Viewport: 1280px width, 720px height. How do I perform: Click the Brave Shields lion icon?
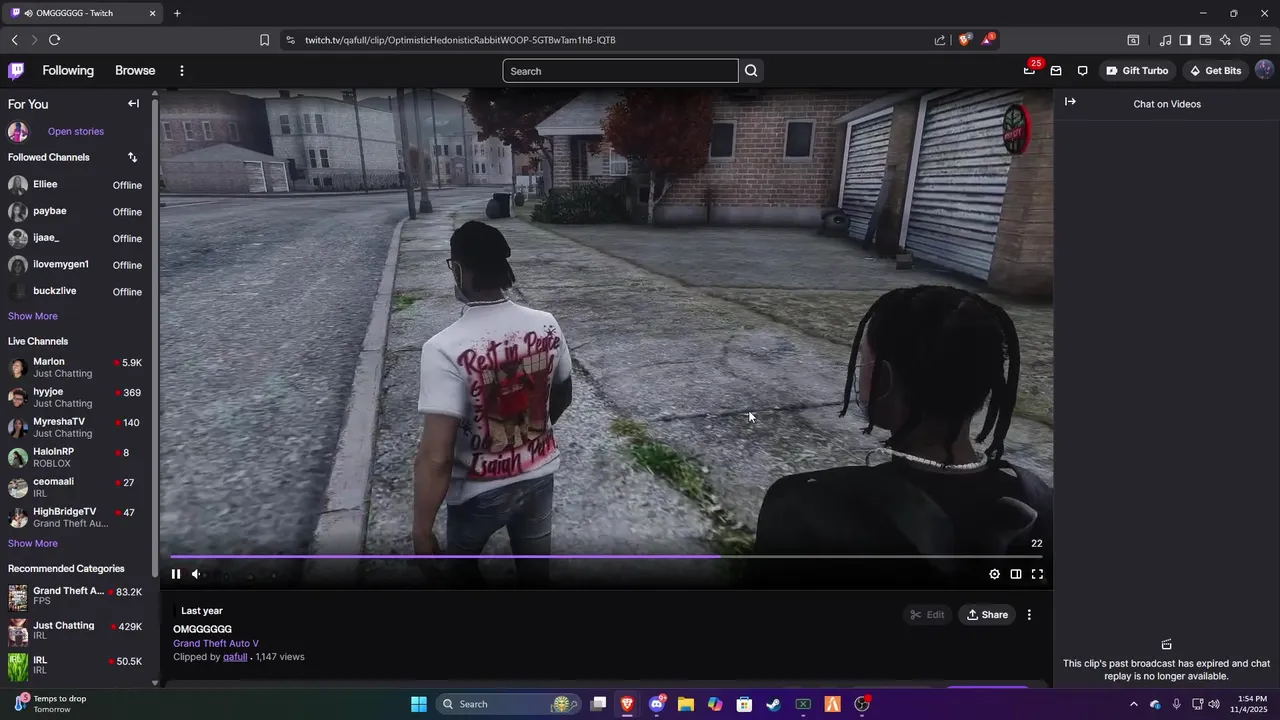[964, 40]
